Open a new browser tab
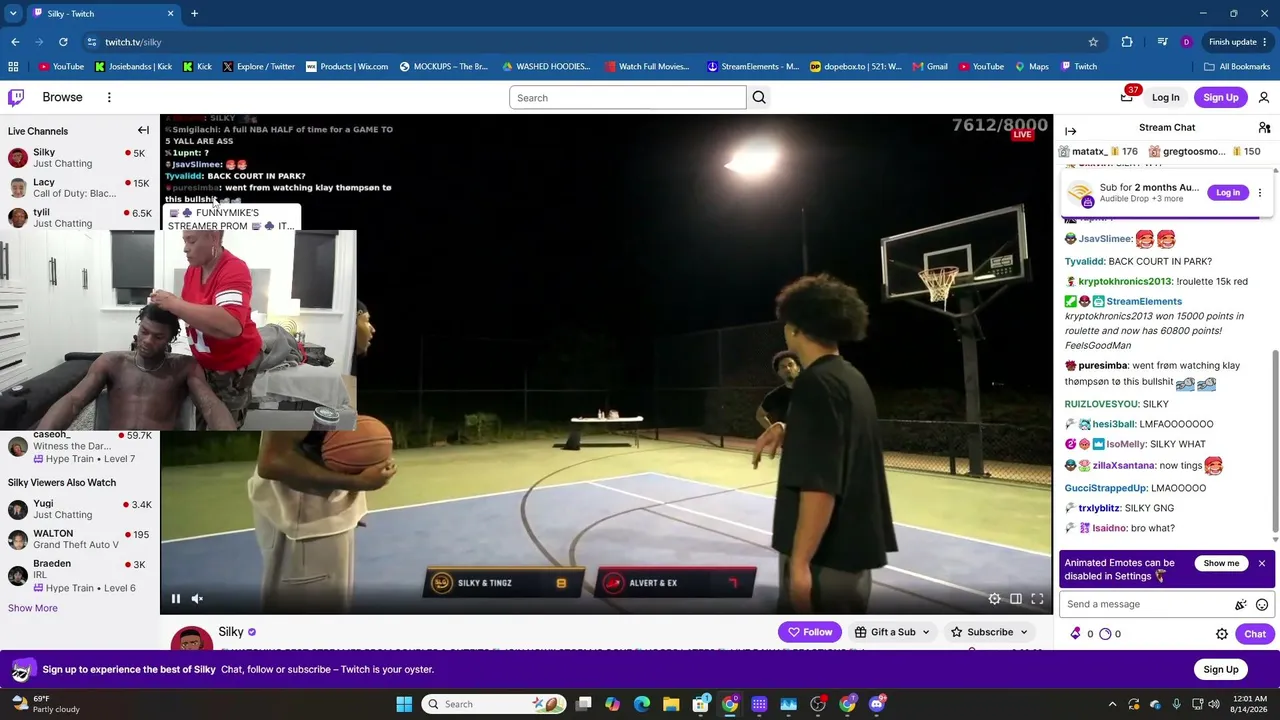The height and width of the screenshot is (720, 1280). [x=194, y=14]
